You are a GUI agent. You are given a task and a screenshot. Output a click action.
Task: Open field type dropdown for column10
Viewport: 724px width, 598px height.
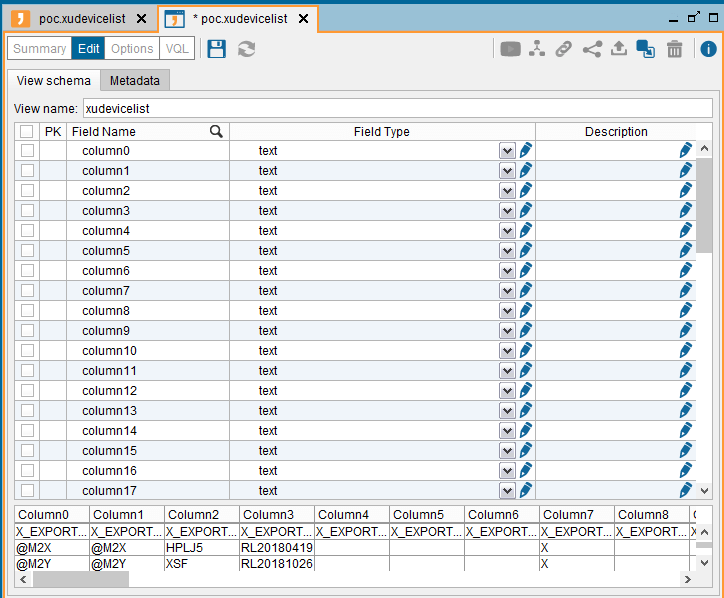[x=507, y=351]
